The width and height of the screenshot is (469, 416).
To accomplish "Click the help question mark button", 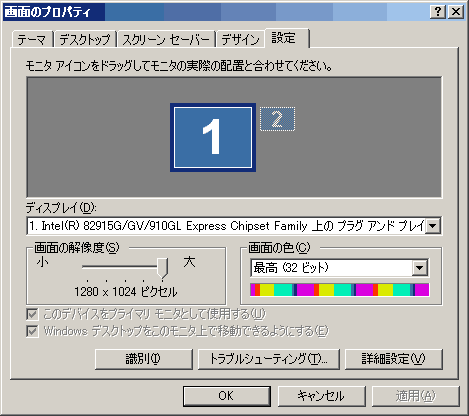I will (x=438, y=12).
